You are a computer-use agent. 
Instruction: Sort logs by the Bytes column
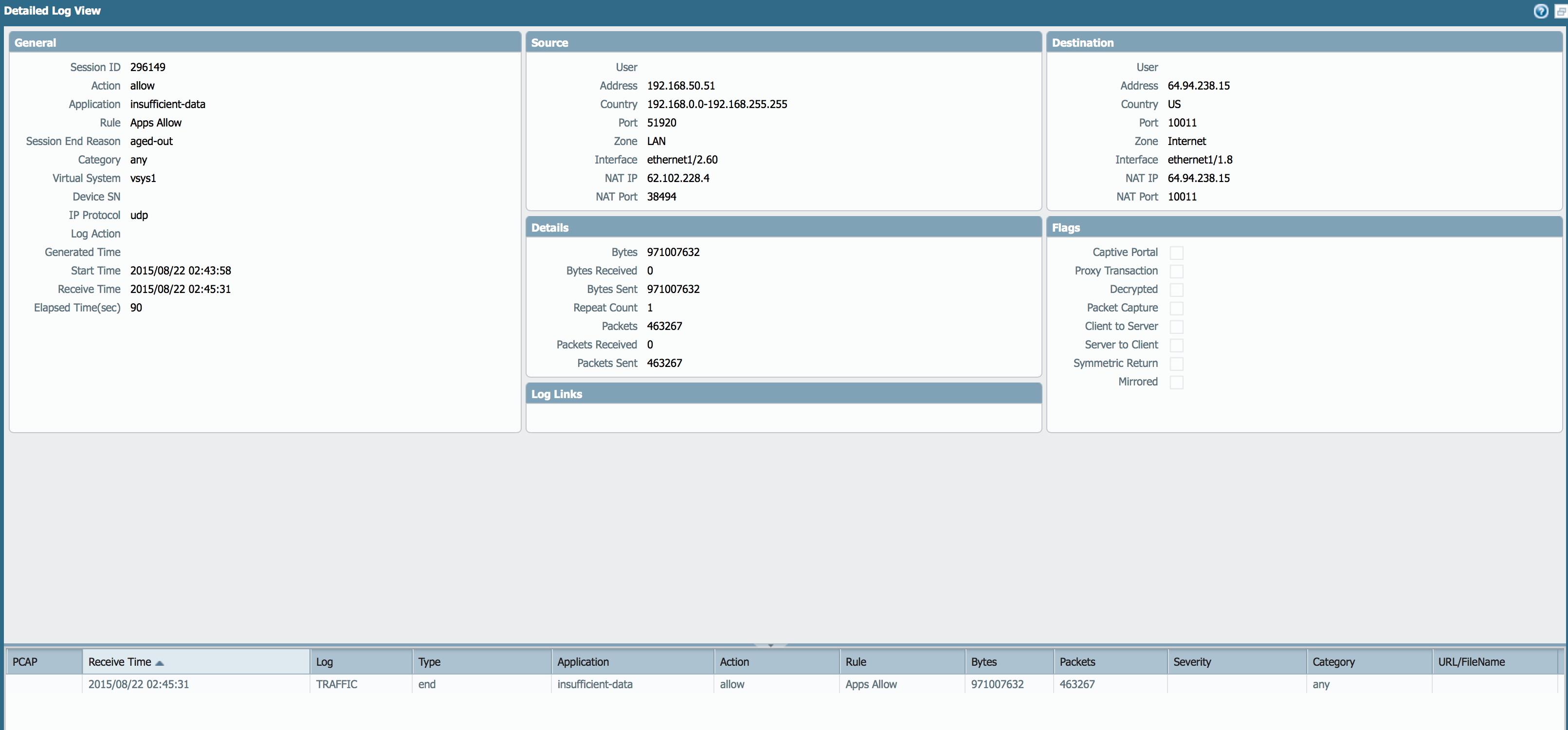click(x=985, y=661)
